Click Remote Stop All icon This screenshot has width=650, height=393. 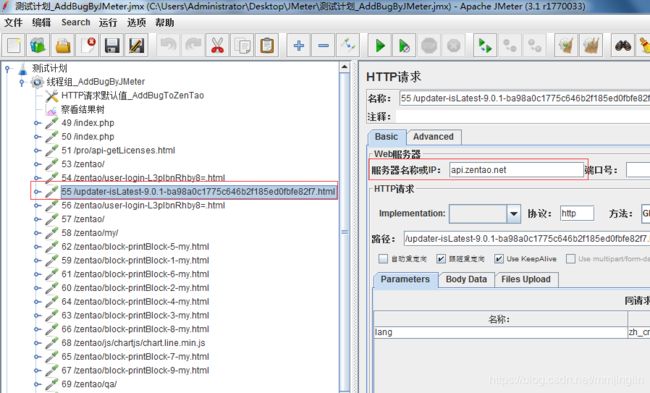click(x=510, y=45)
